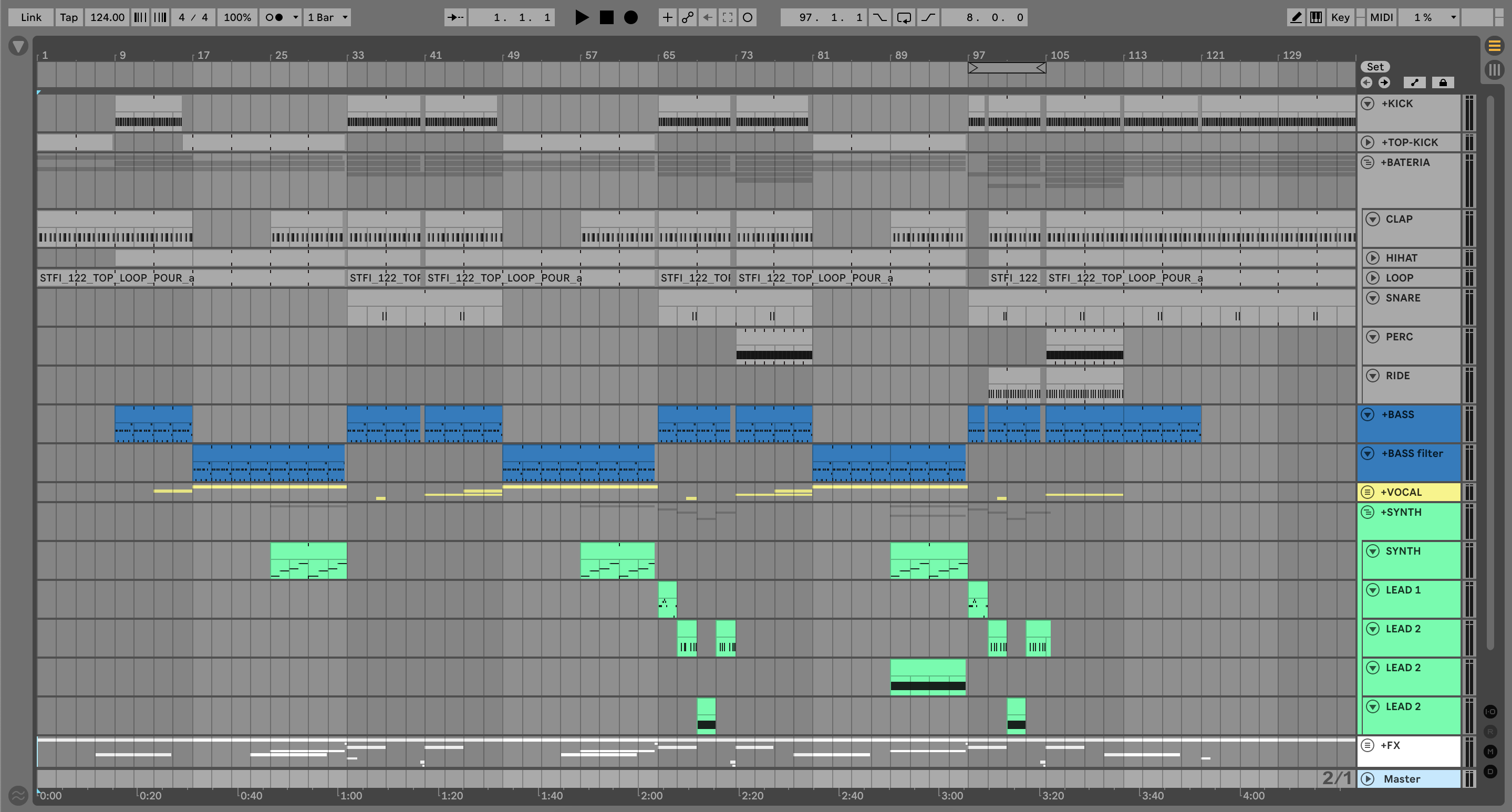
Task: Select the RIDE track title
Action: [x=1397, y=376]
